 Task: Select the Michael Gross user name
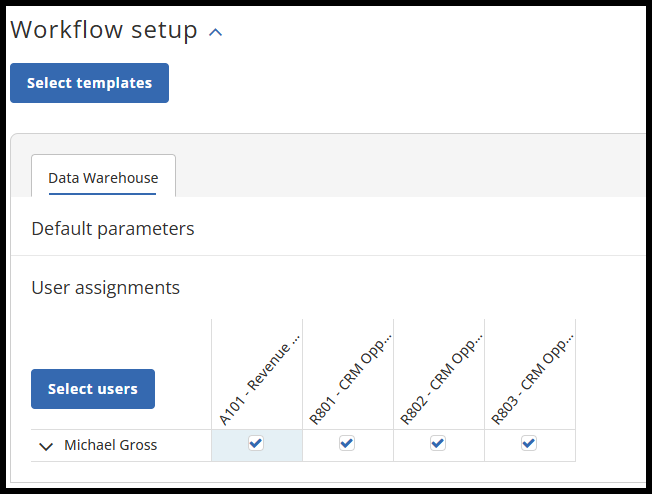coord(111,445)
